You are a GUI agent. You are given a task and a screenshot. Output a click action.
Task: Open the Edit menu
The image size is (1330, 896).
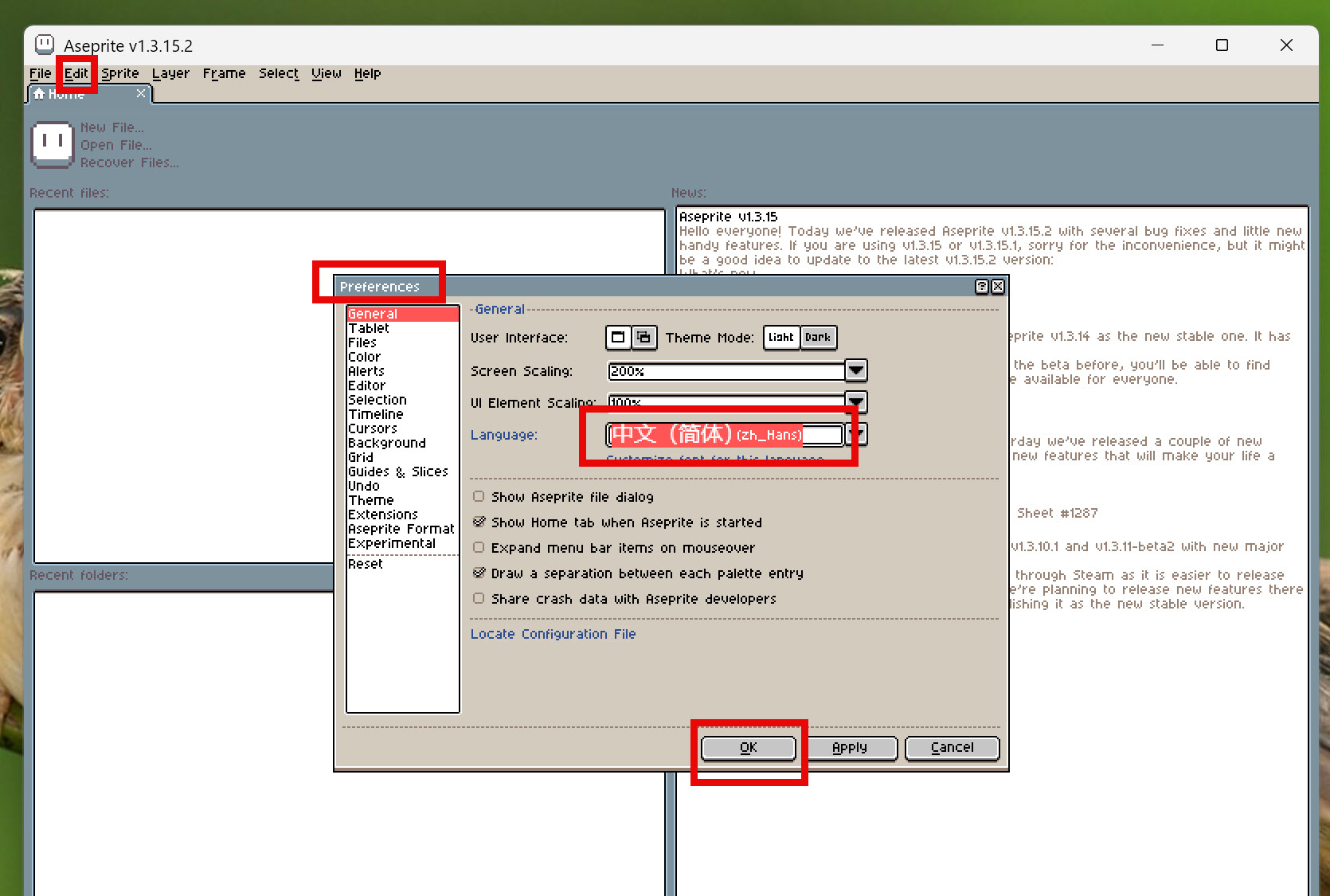click(x=76, y=73)
